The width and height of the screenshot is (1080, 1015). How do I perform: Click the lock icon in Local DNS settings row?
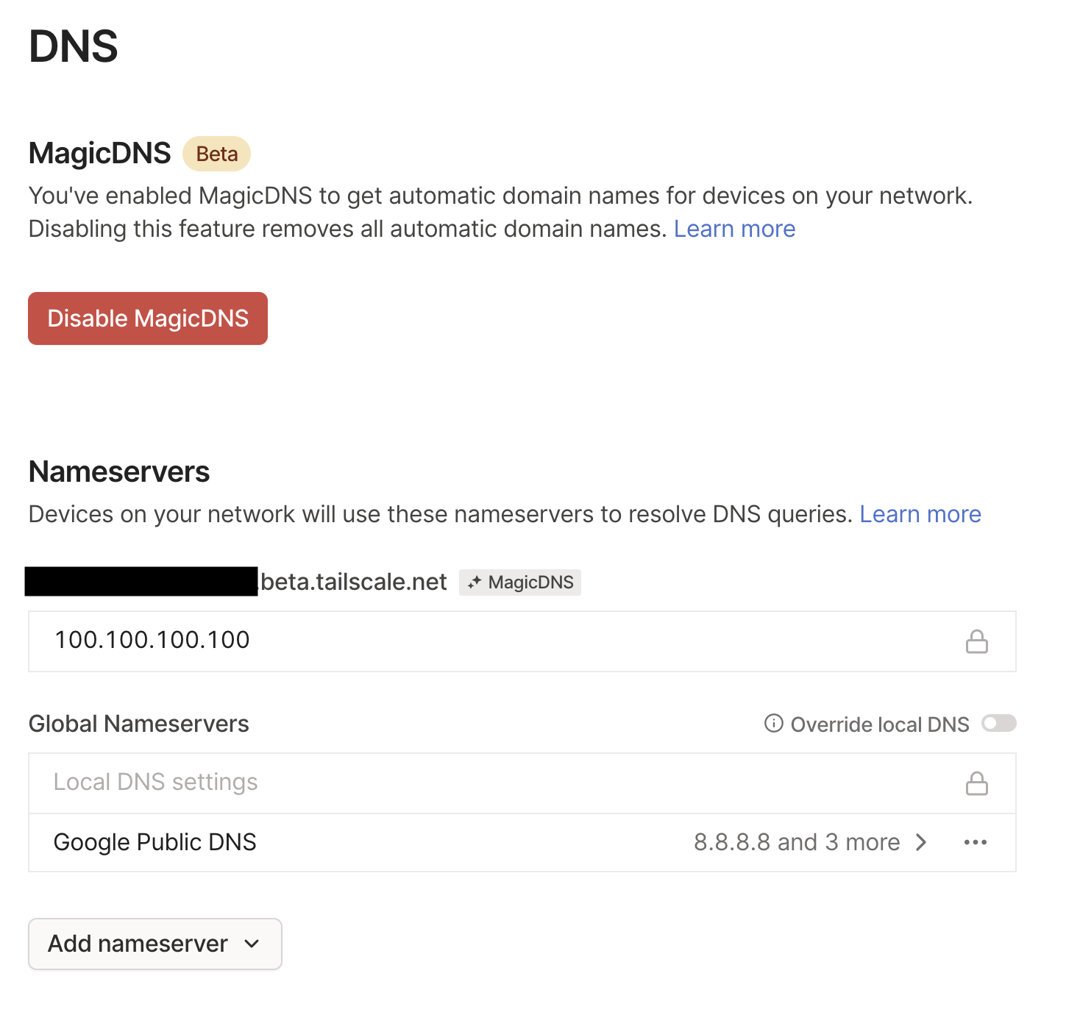(976, 783)
